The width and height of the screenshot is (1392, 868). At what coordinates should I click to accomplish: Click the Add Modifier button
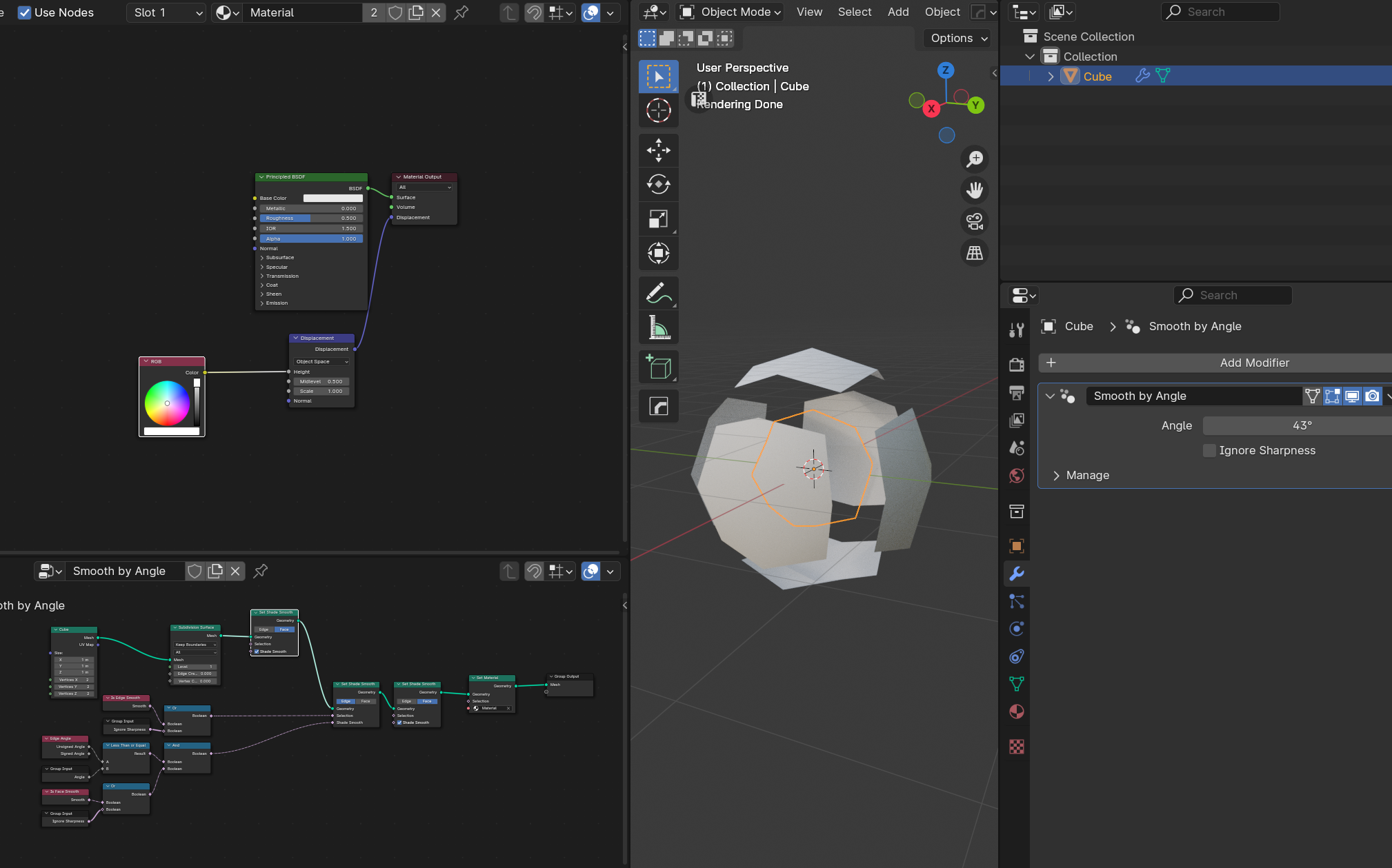click(x=1215, y=363)
